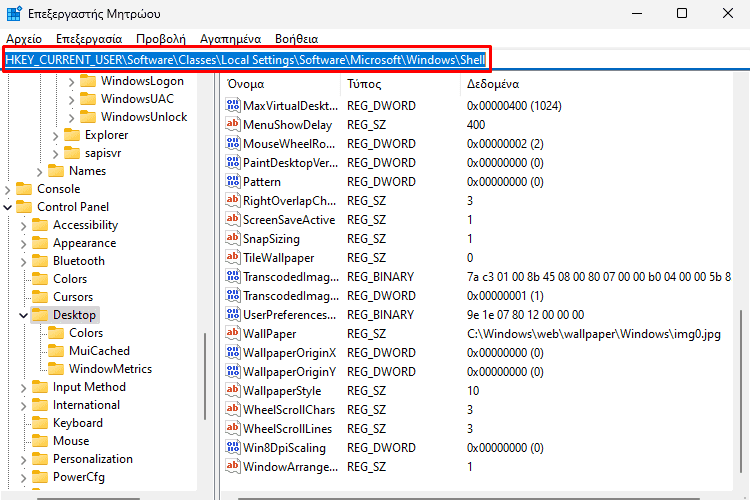The width and height of the screenshot is (750, 500).
Task: Click the MuiCached folder icon
Action: click(x=56, y=351)
